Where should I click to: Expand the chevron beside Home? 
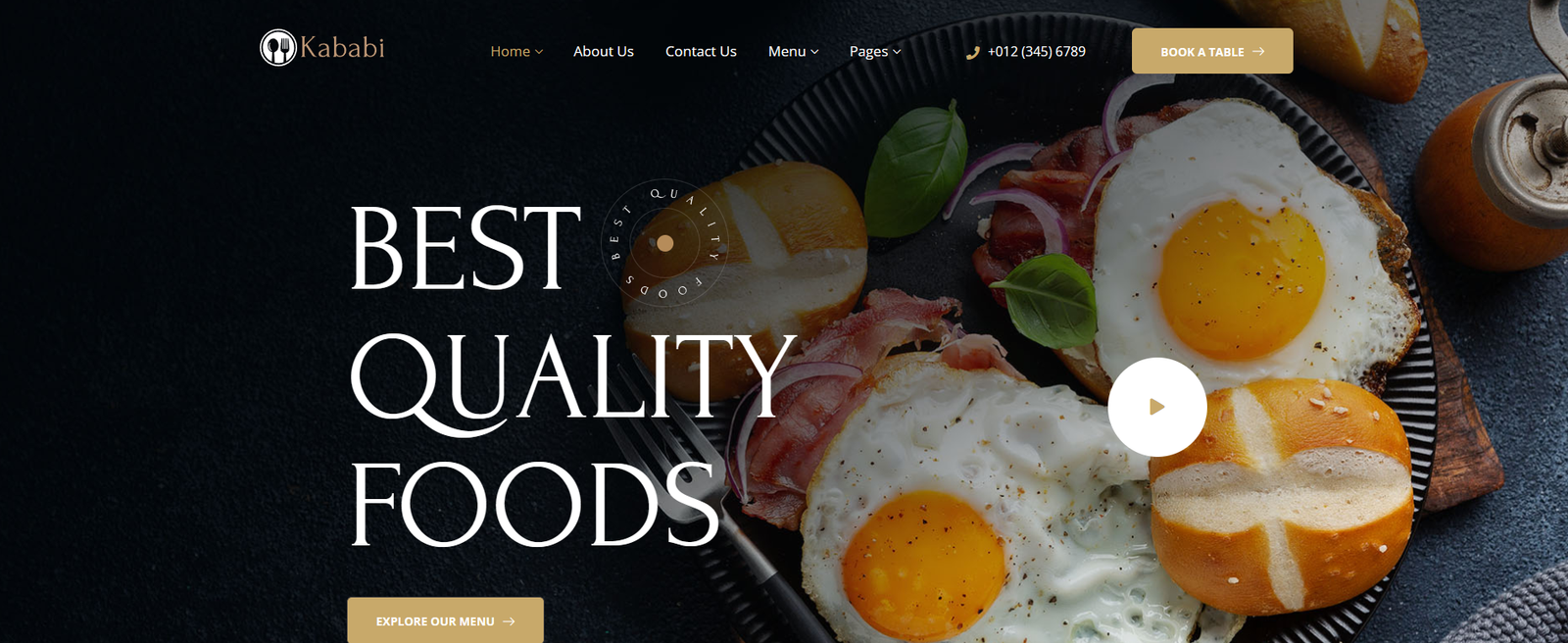click(539, 52)
